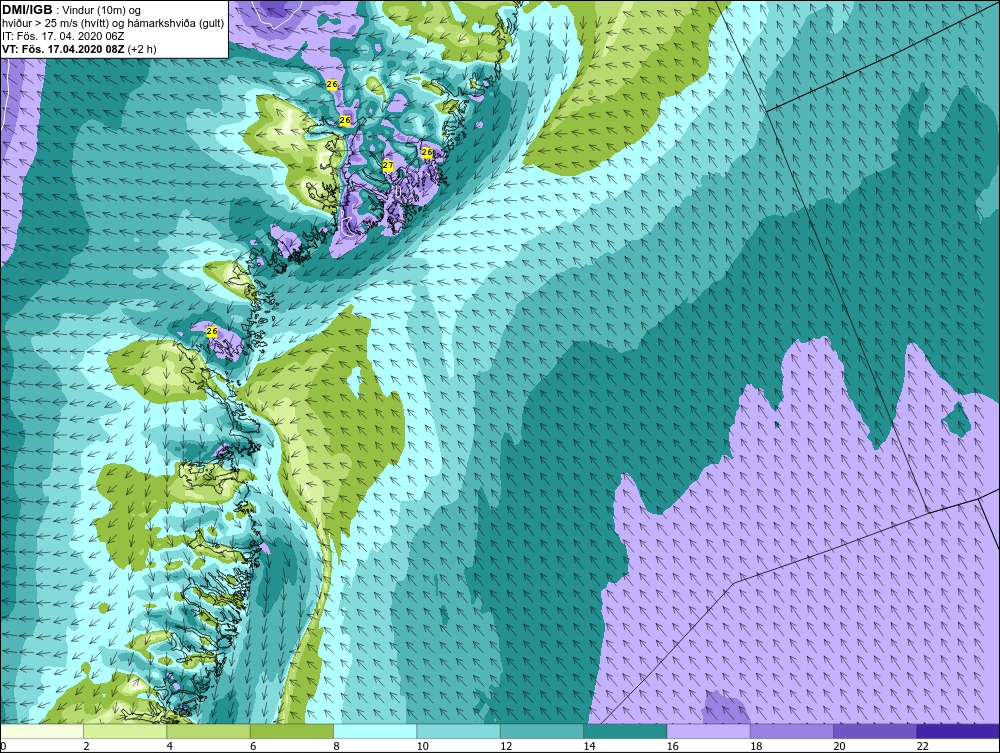Screen dimensions: 1000x753
Task: Click the 12–14 m/s legend swatch
Action: point(541,731)
